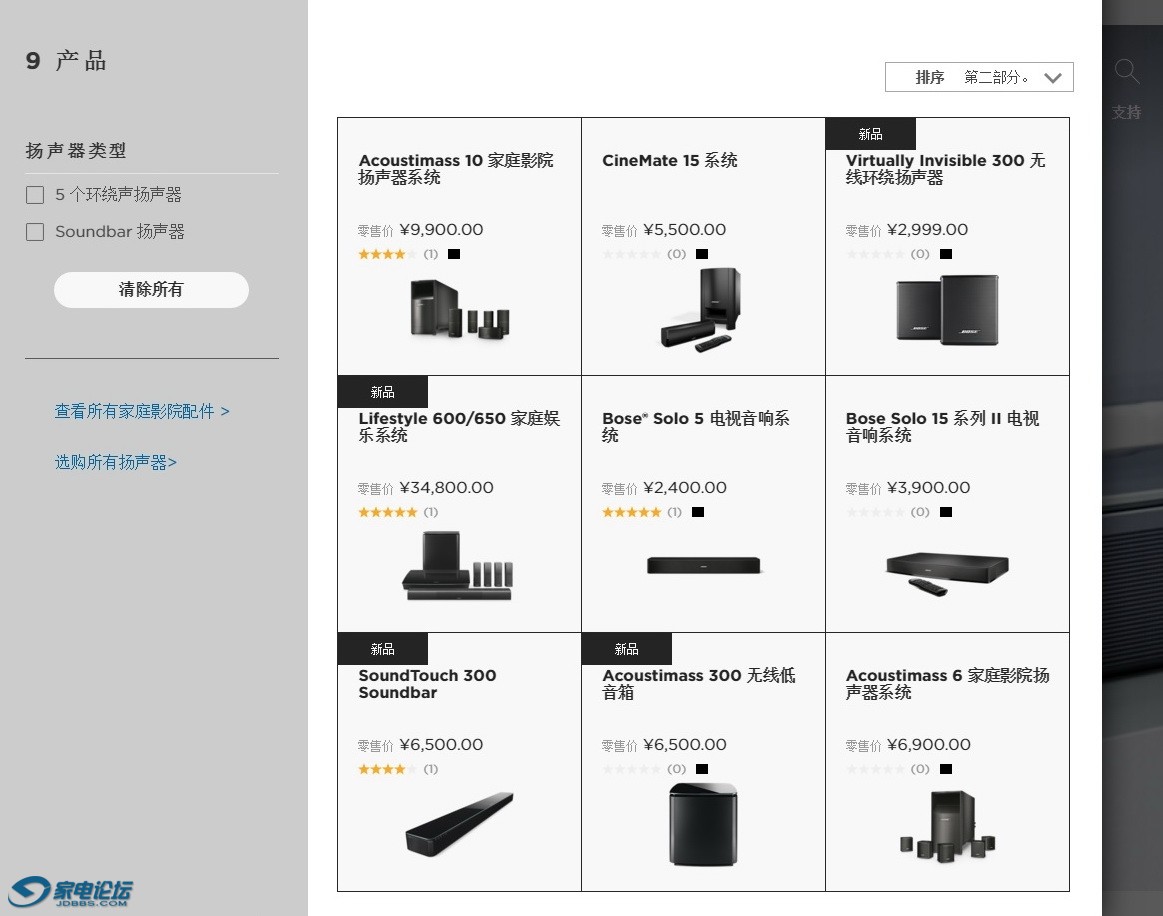Click the Virtually Invisible 300 speakers image
The image size is (1163, 916).
coord(947,310)
